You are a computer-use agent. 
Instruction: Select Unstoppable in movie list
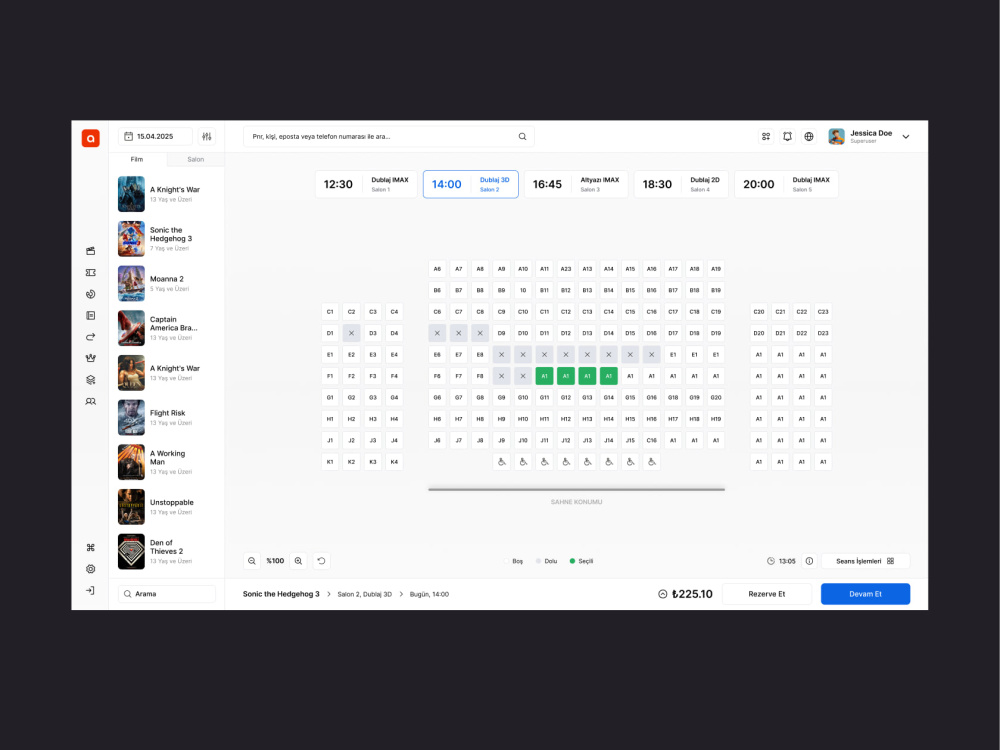pos(166,506)
